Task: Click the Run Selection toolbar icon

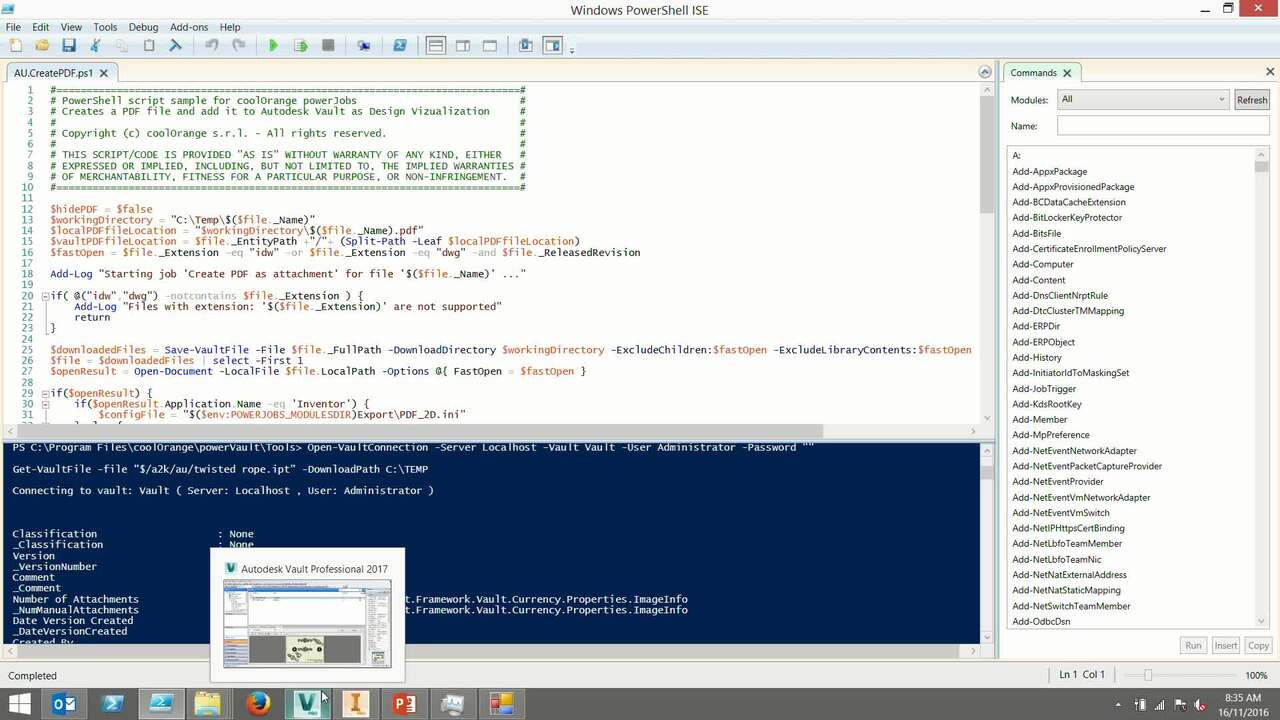Action: click(300, 46)
